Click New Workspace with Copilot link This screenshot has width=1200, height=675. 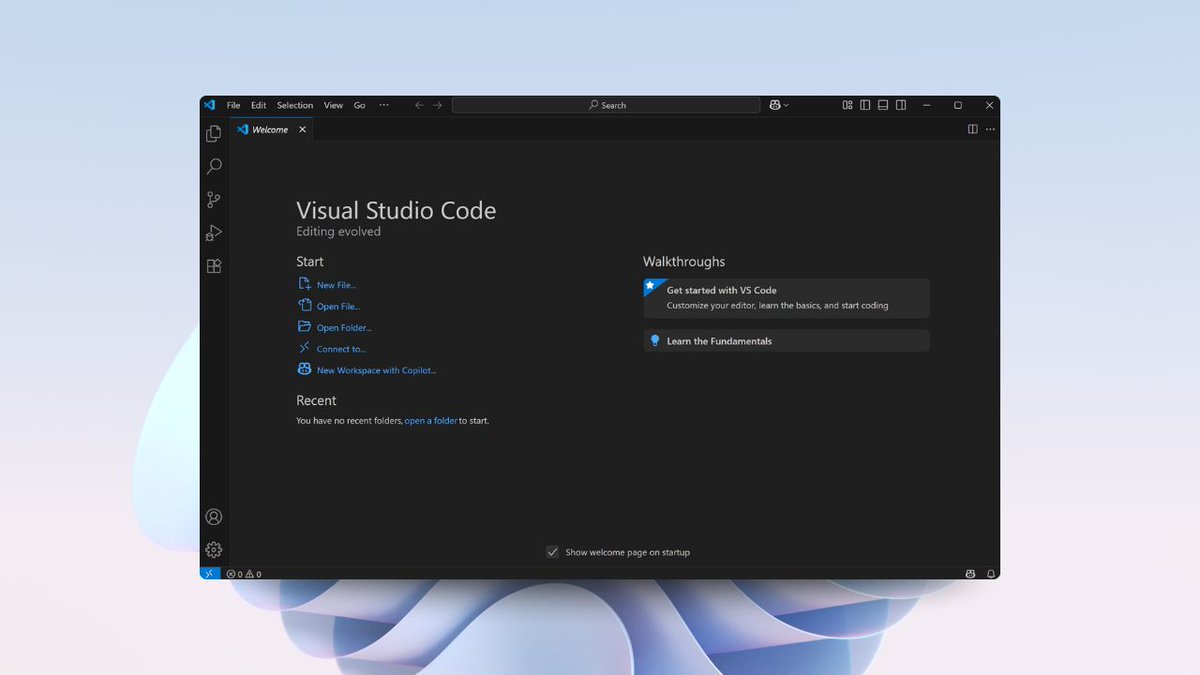coord(376,370)
